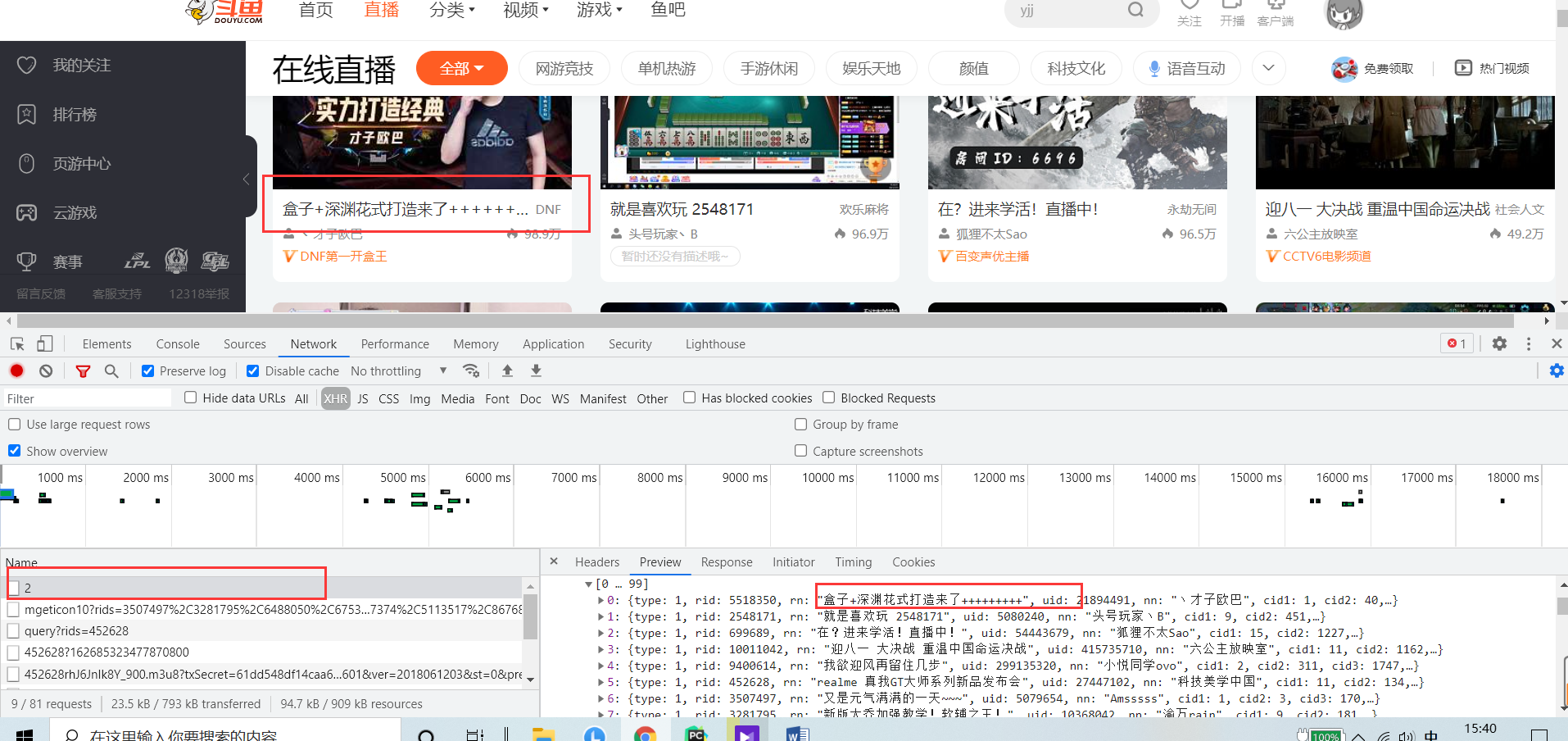Open the 视频 navigation dropdown
The image size is (1568, 741).
(526, 10)
